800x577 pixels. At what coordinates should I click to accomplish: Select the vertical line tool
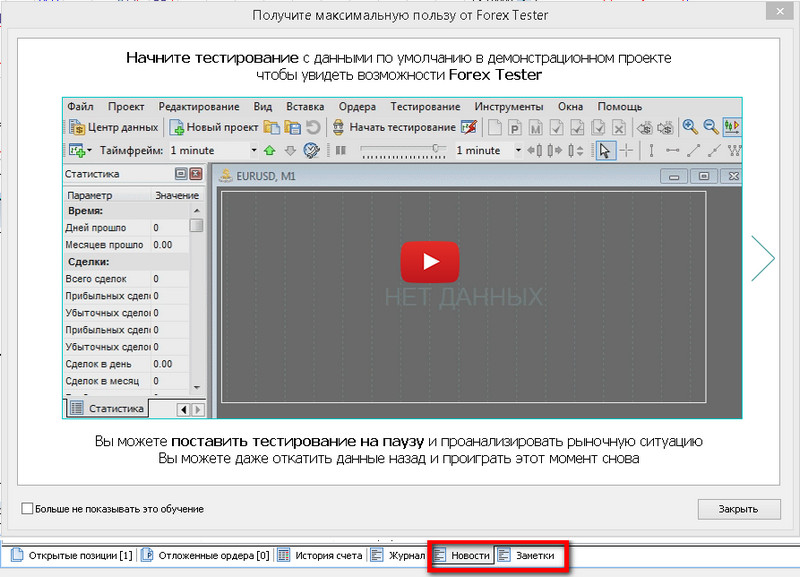click(652, 150)
